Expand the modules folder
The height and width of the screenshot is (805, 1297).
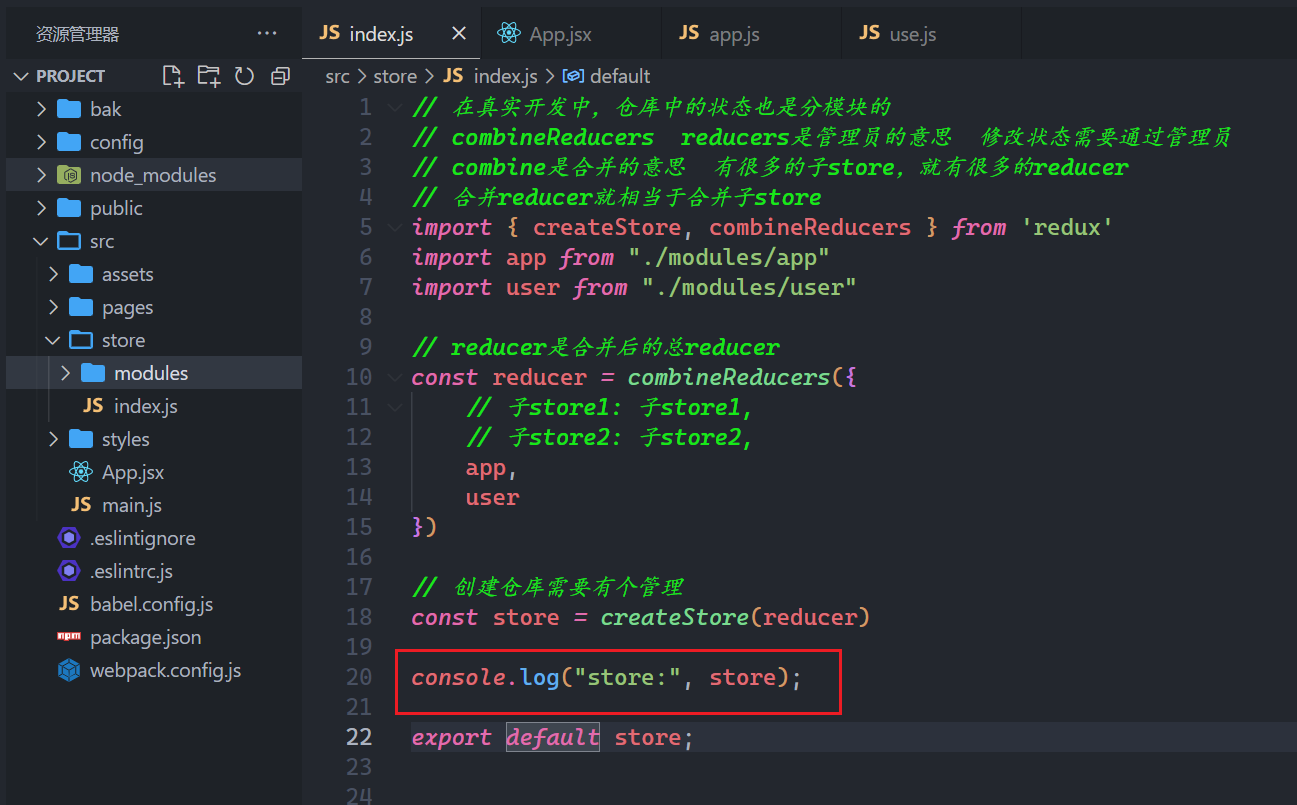click(65, 373)
